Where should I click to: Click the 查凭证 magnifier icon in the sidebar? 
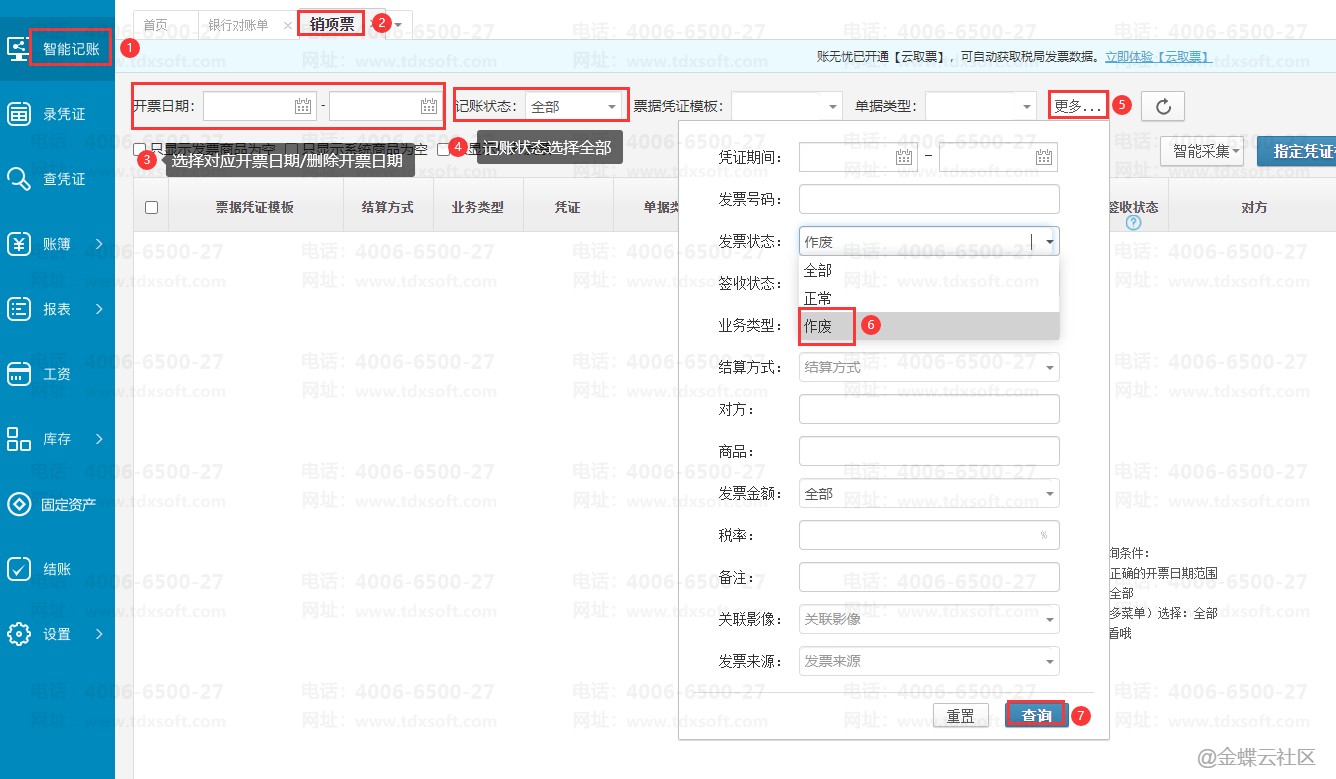point(19,179)
